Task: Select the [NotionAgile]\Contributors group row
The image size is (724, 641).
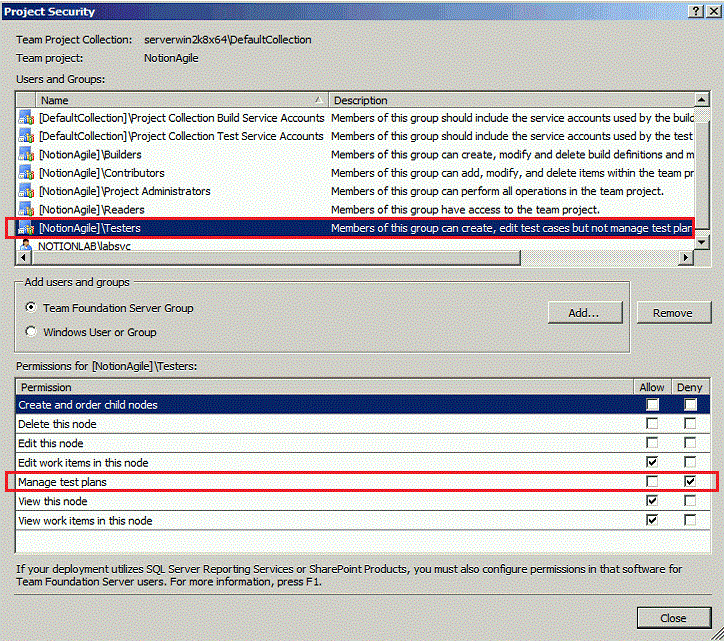Action: click(x=356, y=173)
